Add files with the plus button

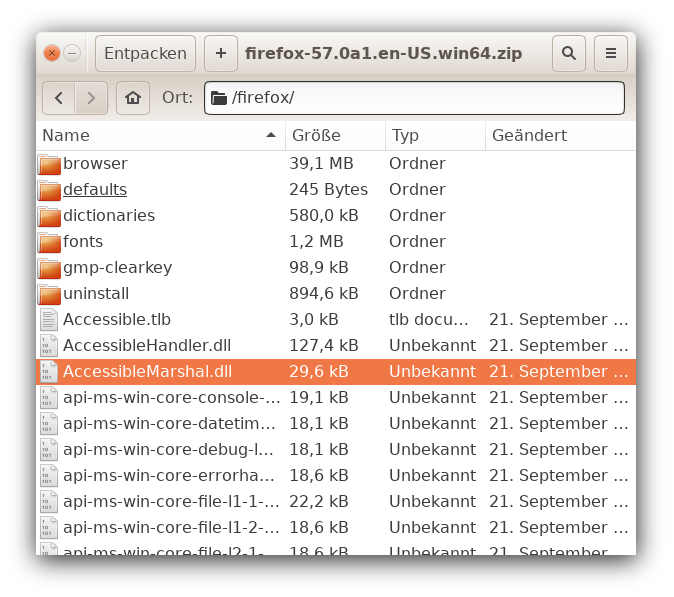point(221,54)
